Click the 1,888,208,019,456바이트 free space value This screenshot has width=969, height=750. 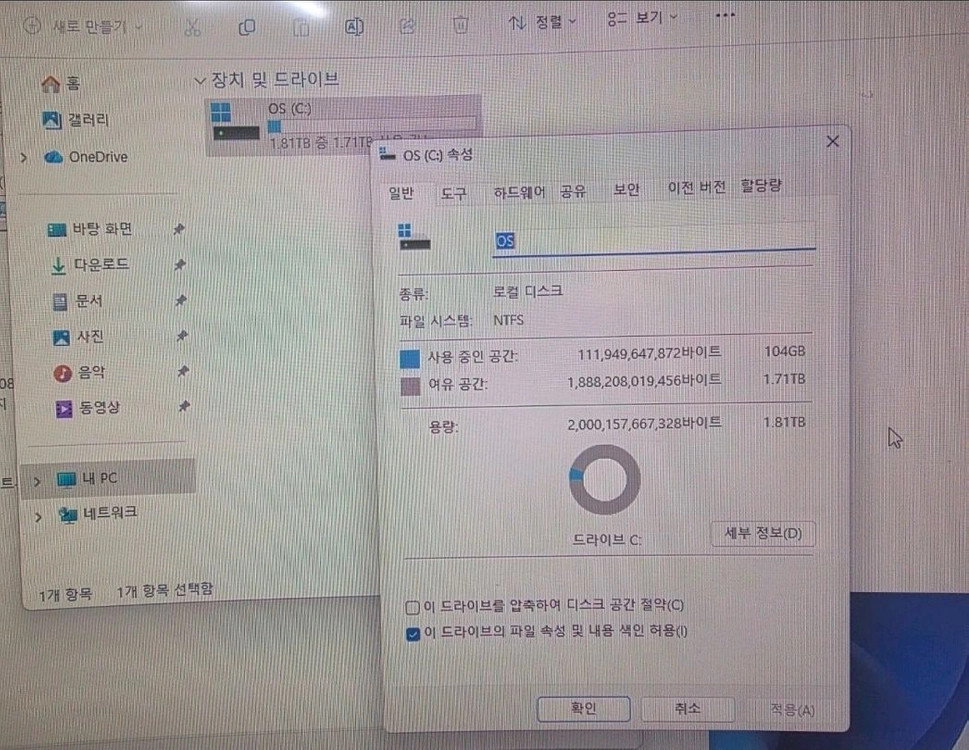(x=644, y=381)
